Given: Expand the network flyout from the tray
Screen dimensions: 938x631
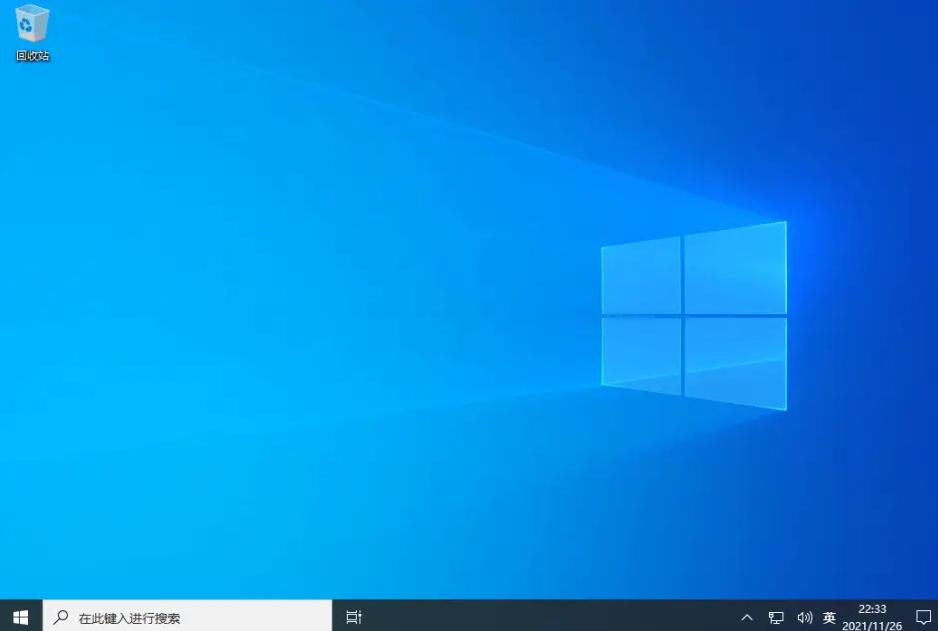Looking at the screenshot, I should point(776,617).
